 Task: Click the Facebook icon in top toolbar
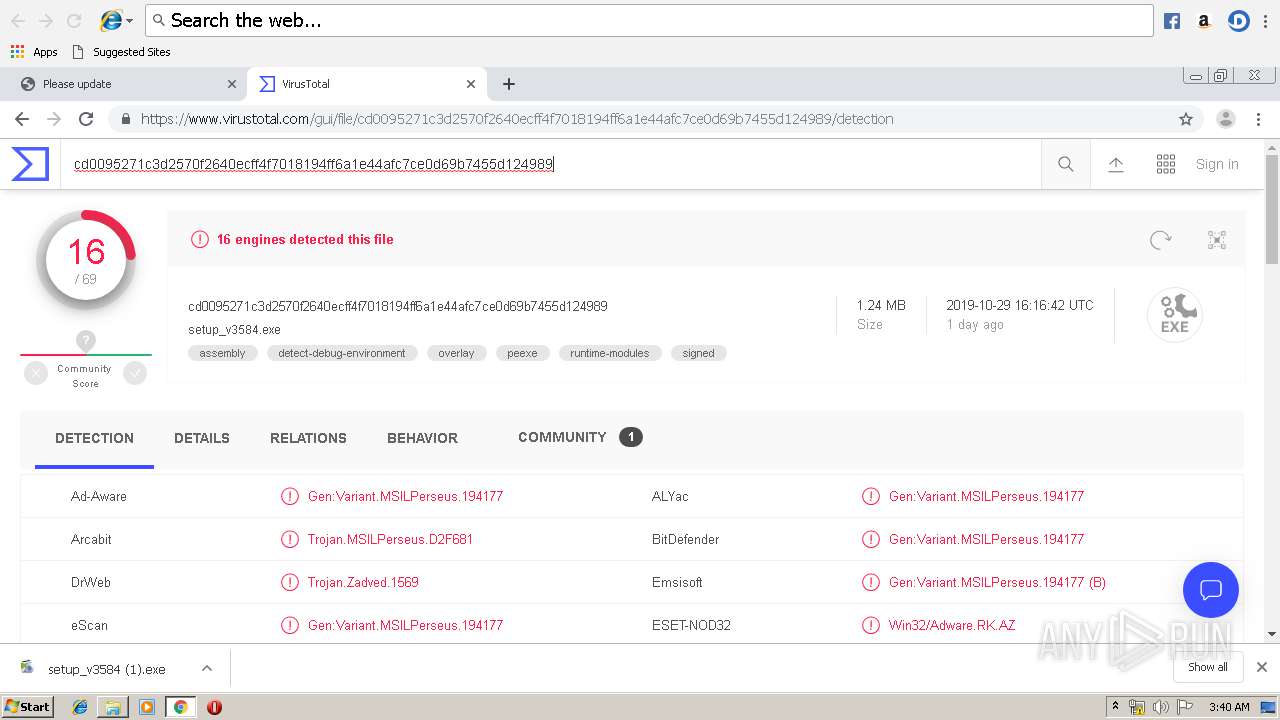point(1172,21)
